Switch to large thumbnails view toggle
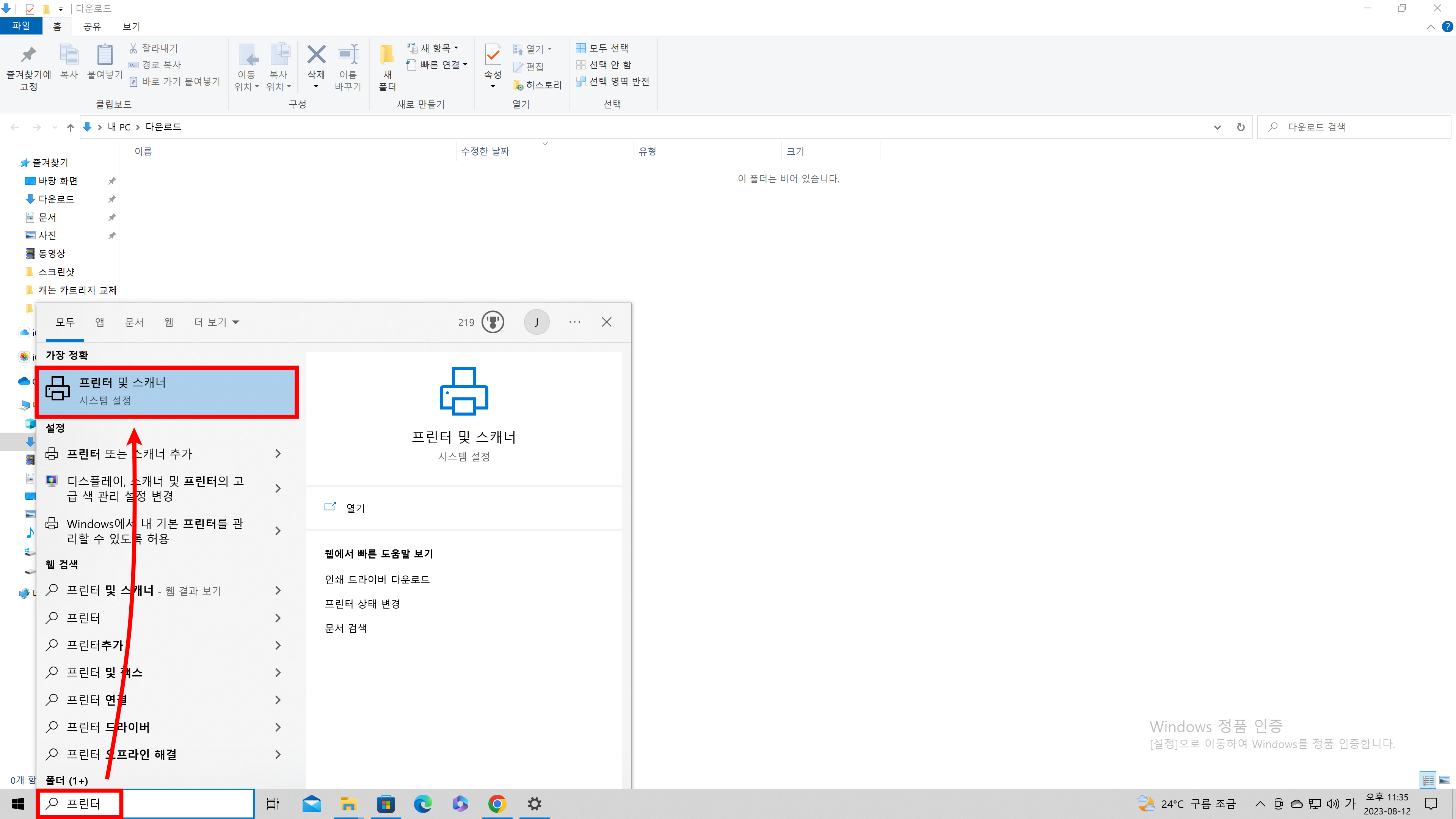The width and height of the screenshot is (1456, 819). click(1444, 780)
